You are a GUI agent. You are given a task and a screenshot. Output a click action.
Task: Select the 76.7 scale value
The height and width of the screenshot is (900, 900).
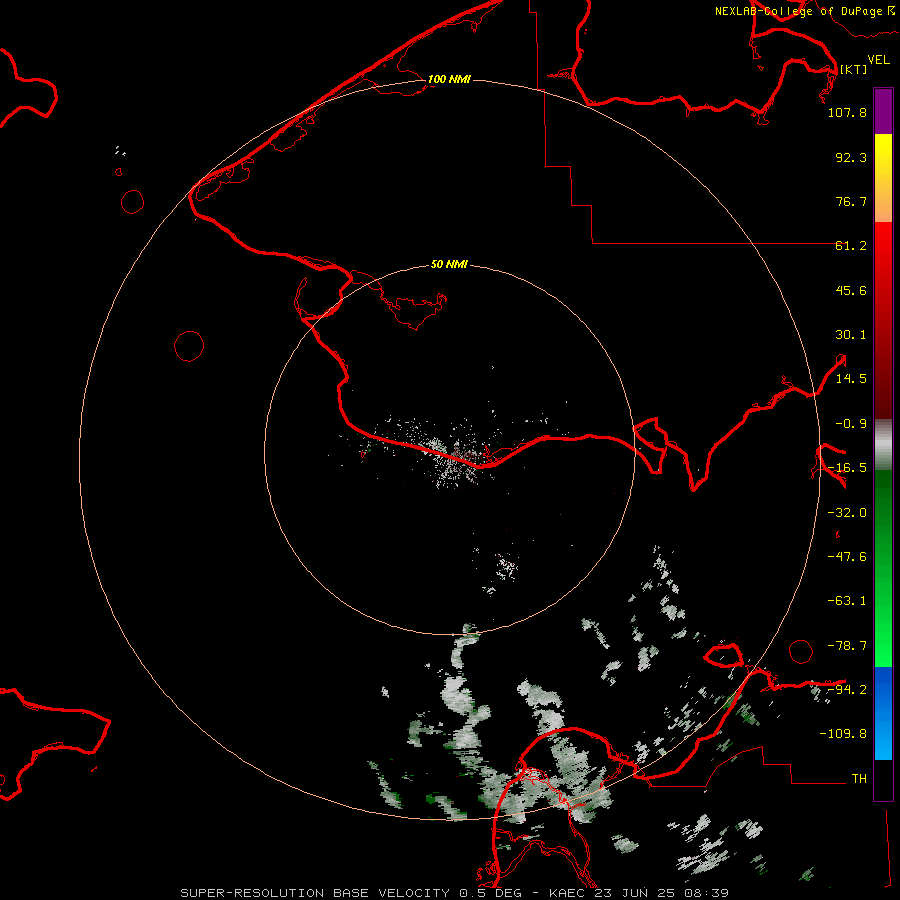tap(851, 201)
